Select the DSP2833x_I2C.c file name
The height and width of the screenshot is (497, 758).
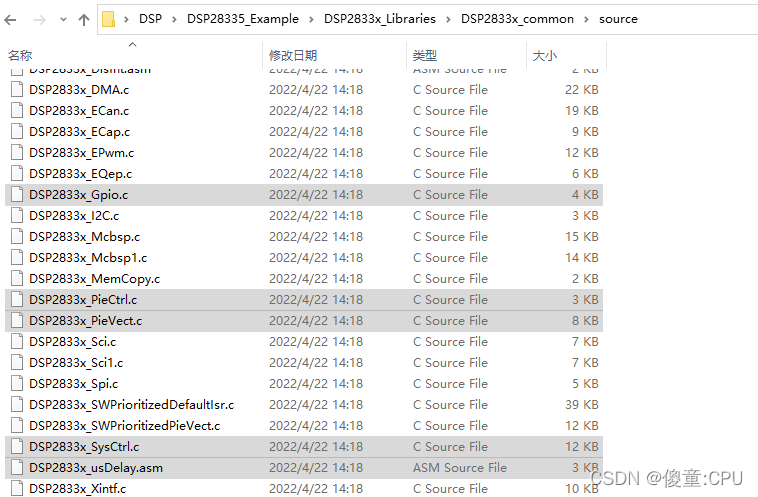(74, 216)
